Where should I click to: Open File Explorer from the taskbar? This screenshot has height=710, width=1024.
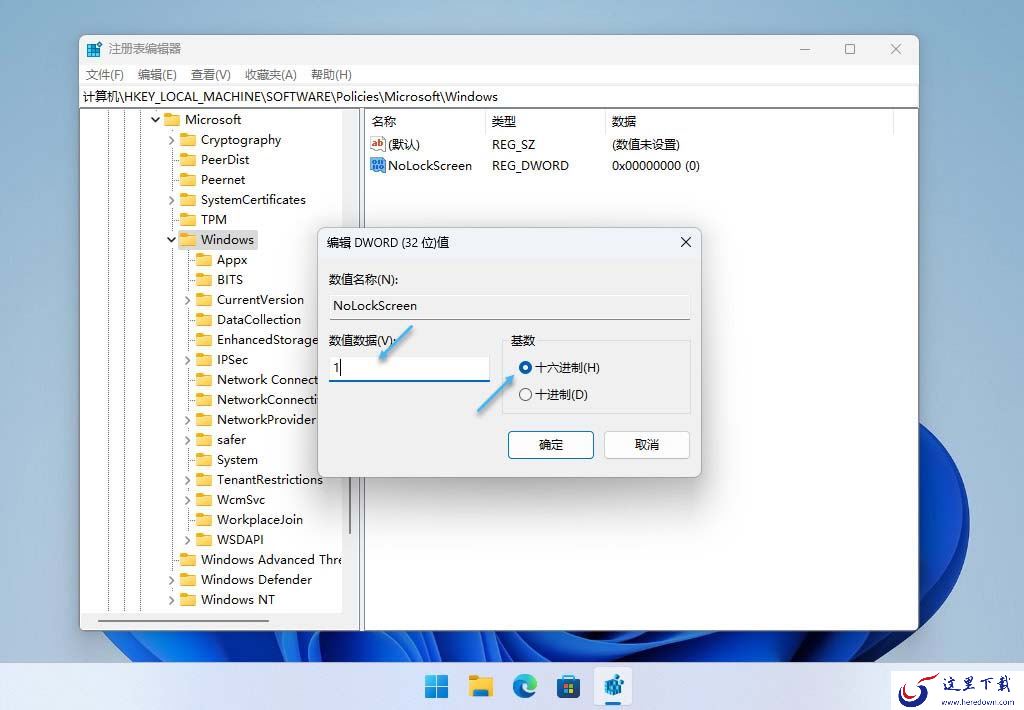click(x=481, y=686)
